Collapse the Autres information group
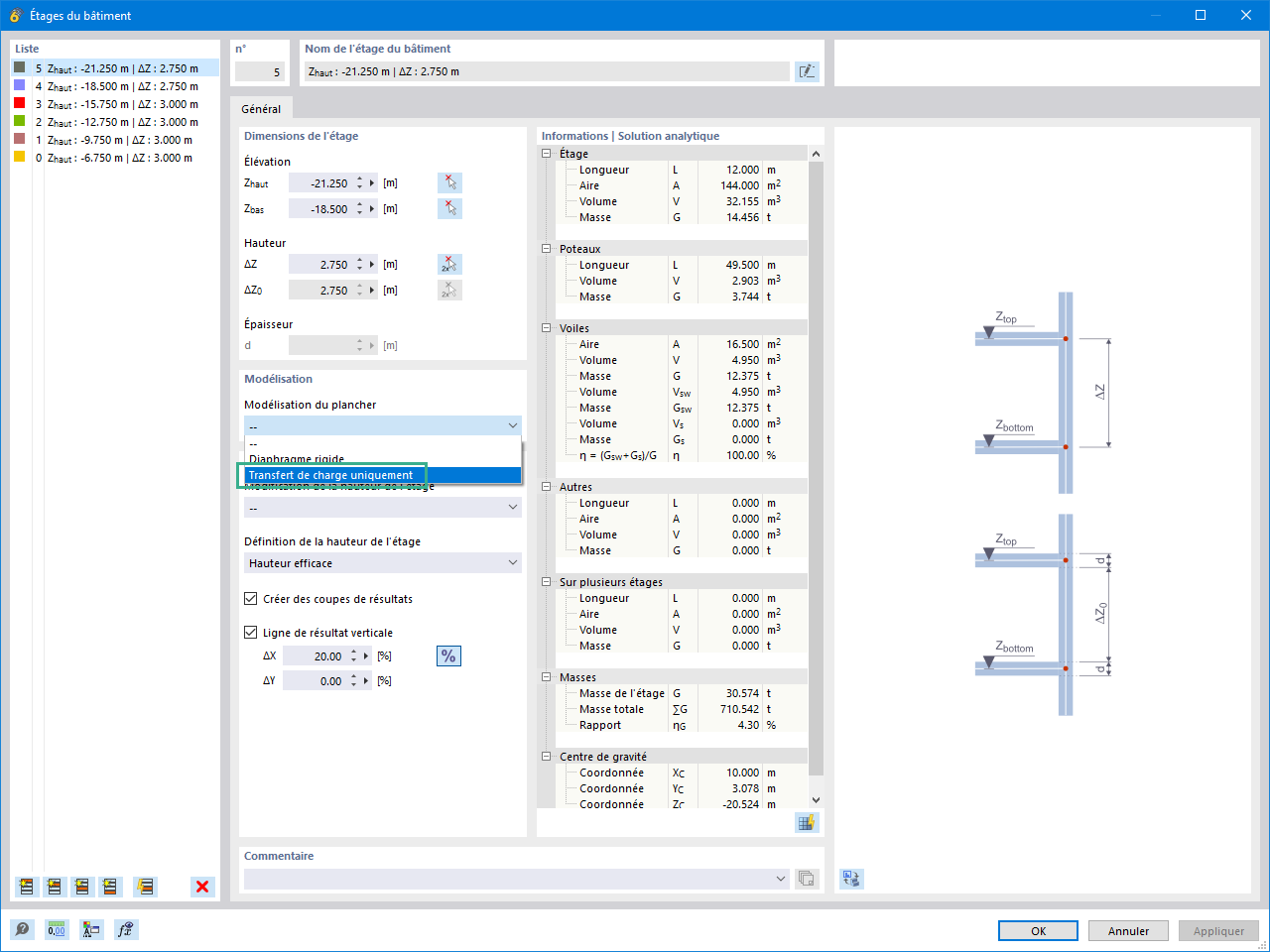Screen dimensions: 1270x952 pyautogui.click(x=546, y=487)
